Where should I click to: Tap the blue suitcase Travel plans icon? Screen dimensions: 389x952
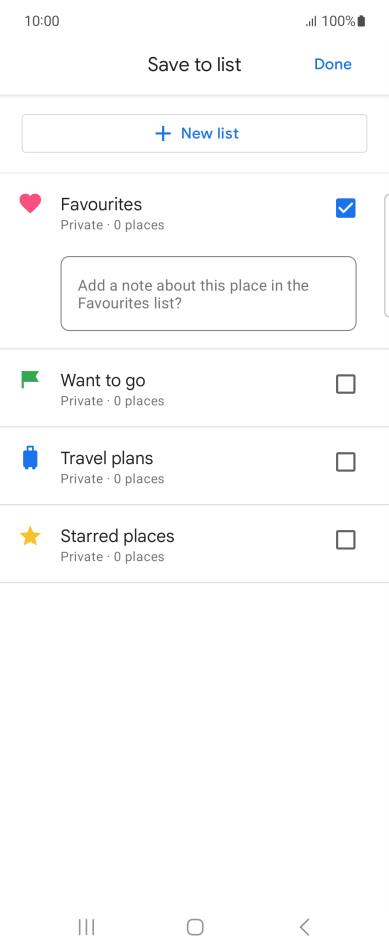pos(30,458)
